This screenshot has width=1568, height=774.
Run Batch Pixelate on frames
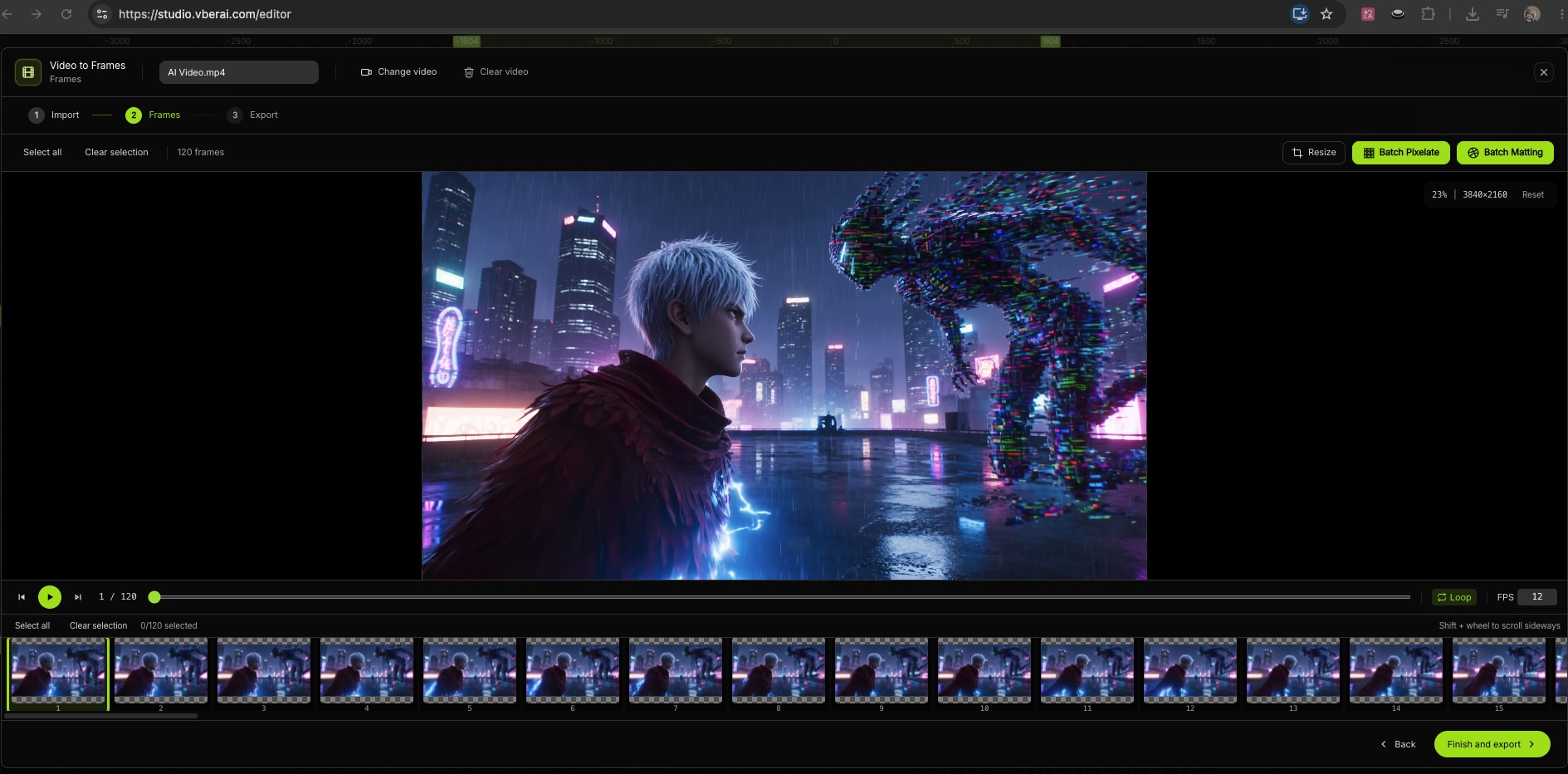pyautogui.click(x=1401, y=153)
